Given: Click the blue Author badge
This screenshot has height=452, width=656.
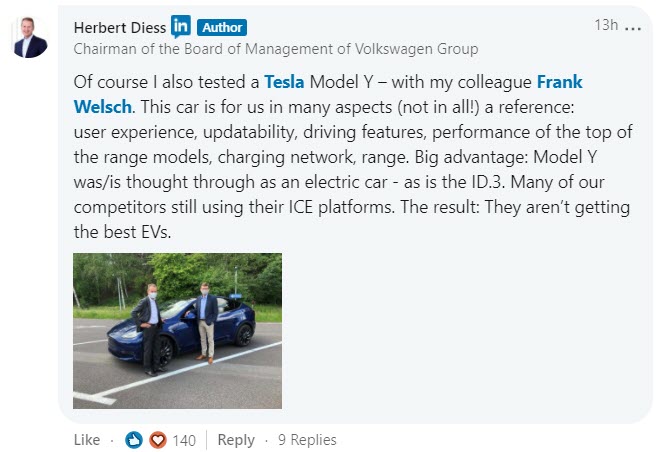Looking at the screenshot, I should point(222,28).
